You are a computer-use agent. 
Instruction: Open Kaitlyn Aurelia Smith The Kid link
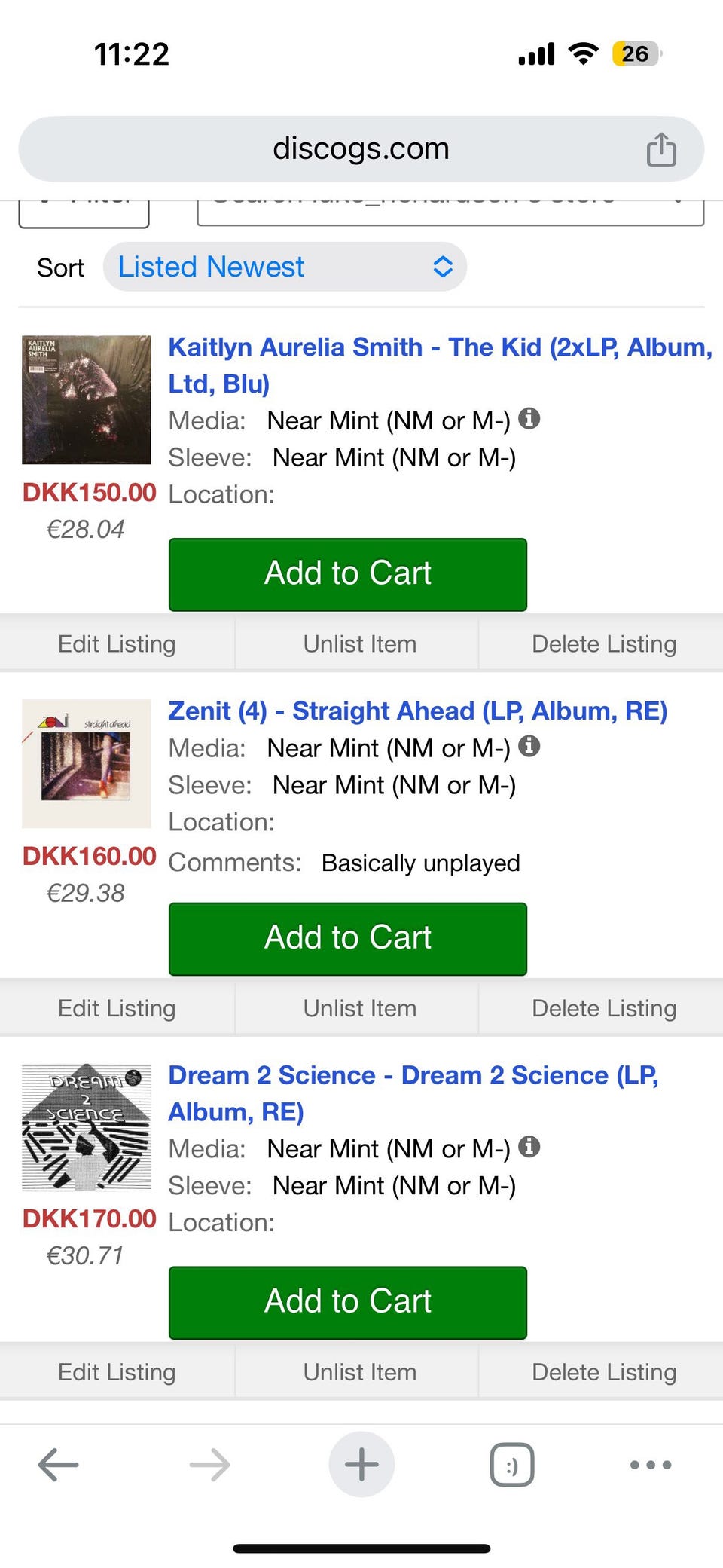(439, 348)
